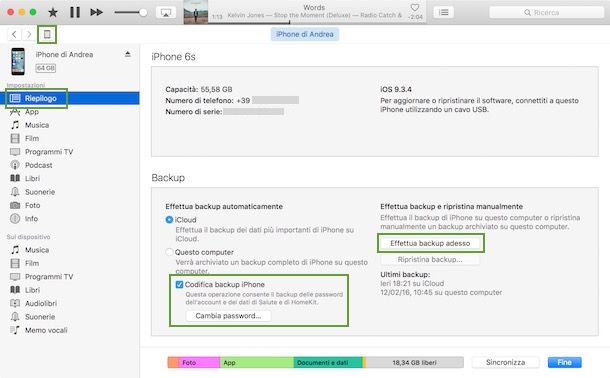610x378 pixels.
Task: Click the remaining time -2:04
Action: click(415, 17)
